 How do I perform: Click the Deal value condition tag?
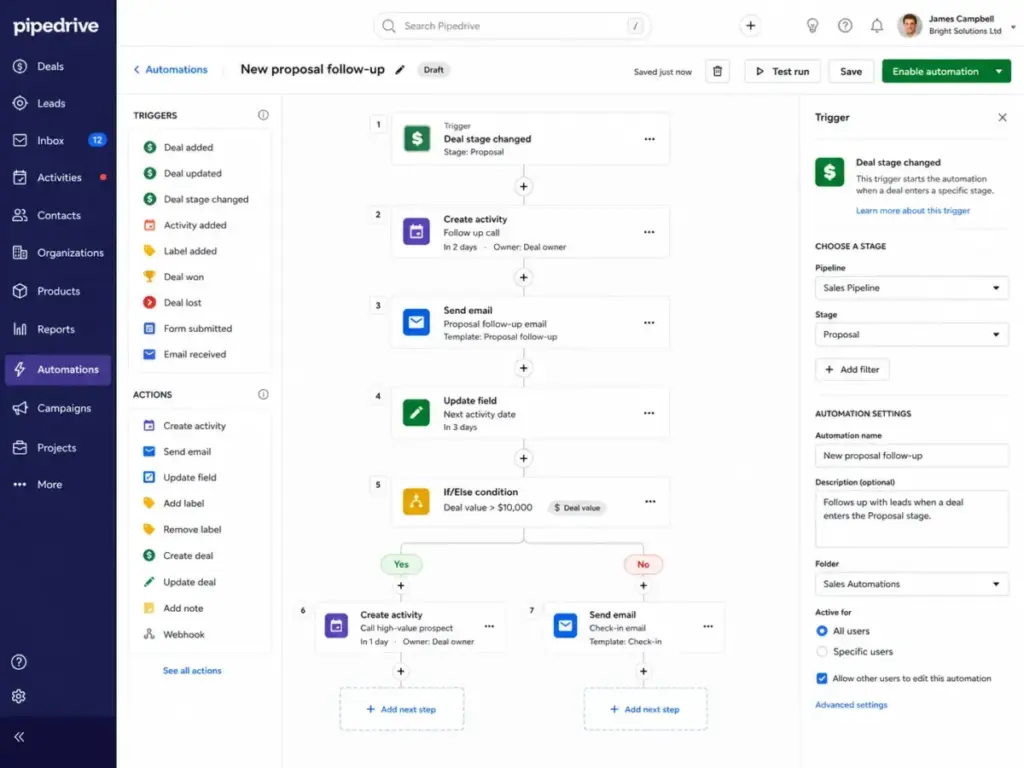577,508
